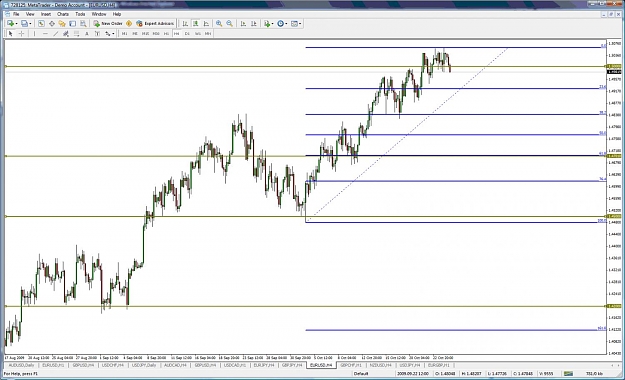Select the Text tool
Viewport: 625px width, 380px height.
tap(87, 33)
